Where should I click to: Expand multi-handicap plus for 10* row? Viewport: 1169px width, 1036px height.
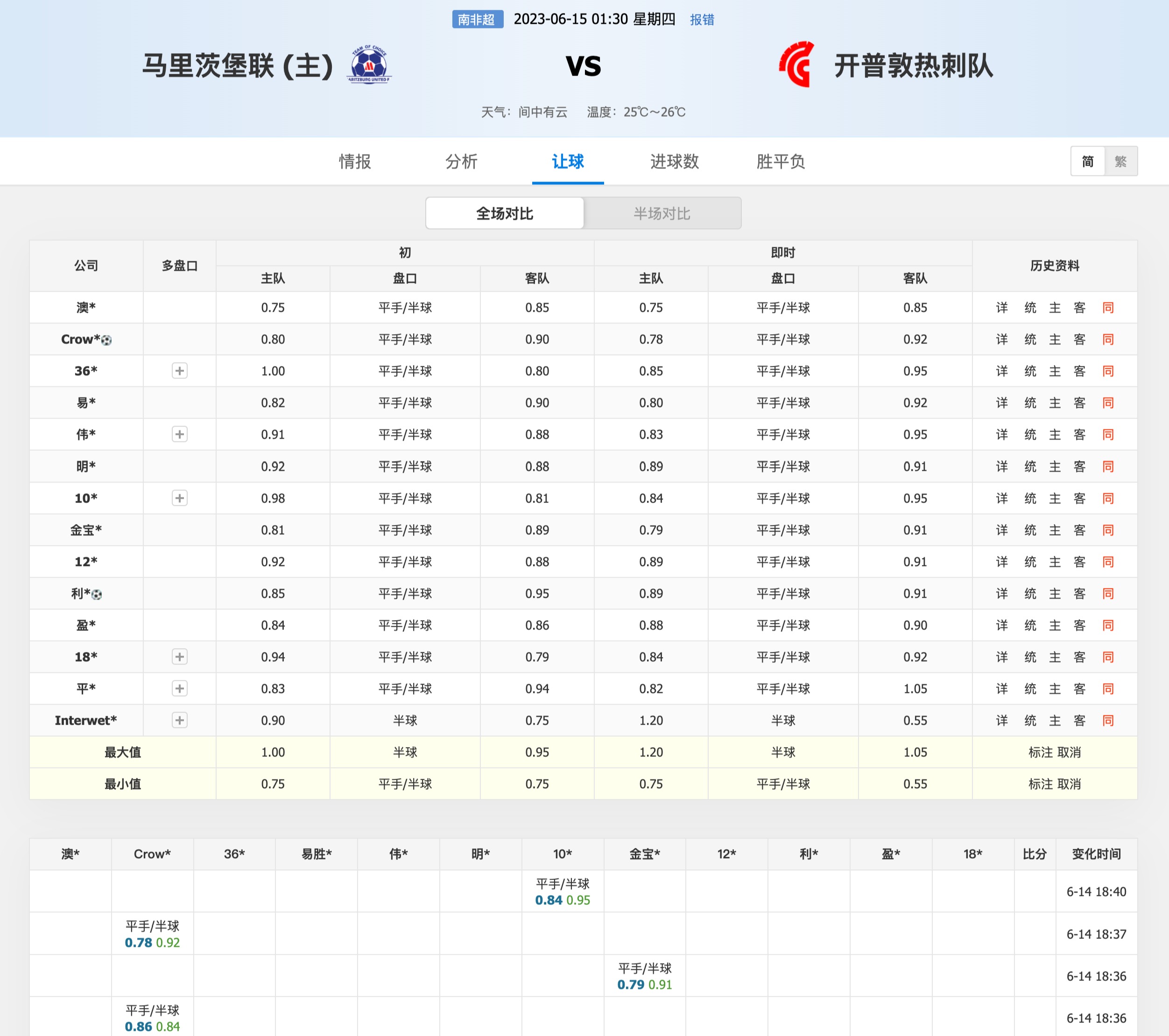tap(180, 498)
